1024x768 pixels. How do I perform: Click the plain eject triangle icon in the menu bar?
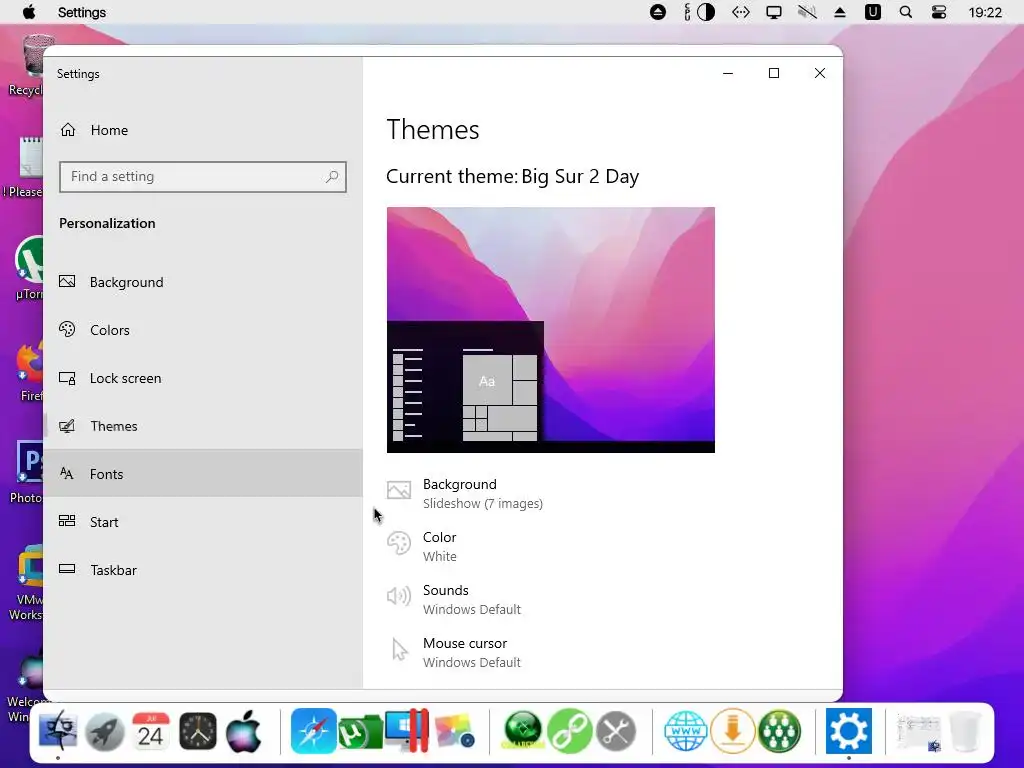[840, 12]
